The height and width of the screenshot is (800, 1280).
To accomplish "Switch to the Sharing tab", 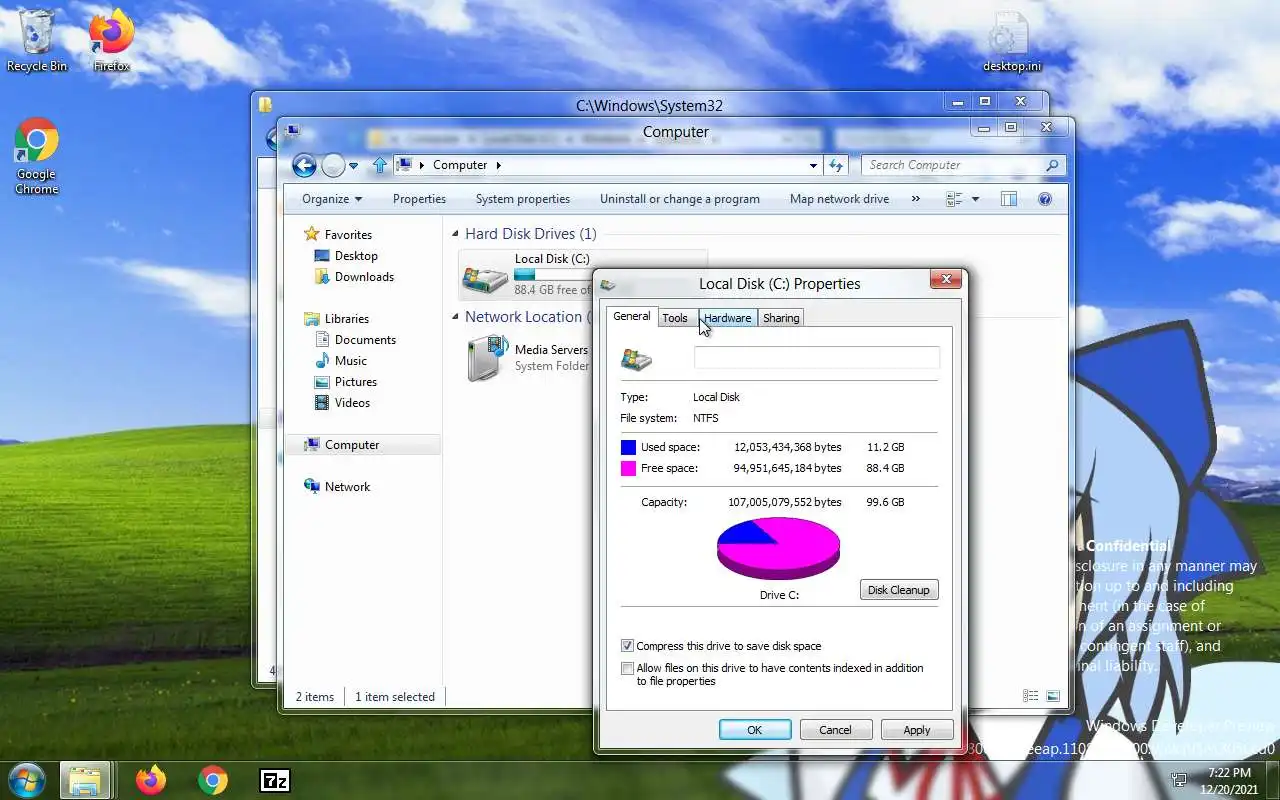I will 781,318.
